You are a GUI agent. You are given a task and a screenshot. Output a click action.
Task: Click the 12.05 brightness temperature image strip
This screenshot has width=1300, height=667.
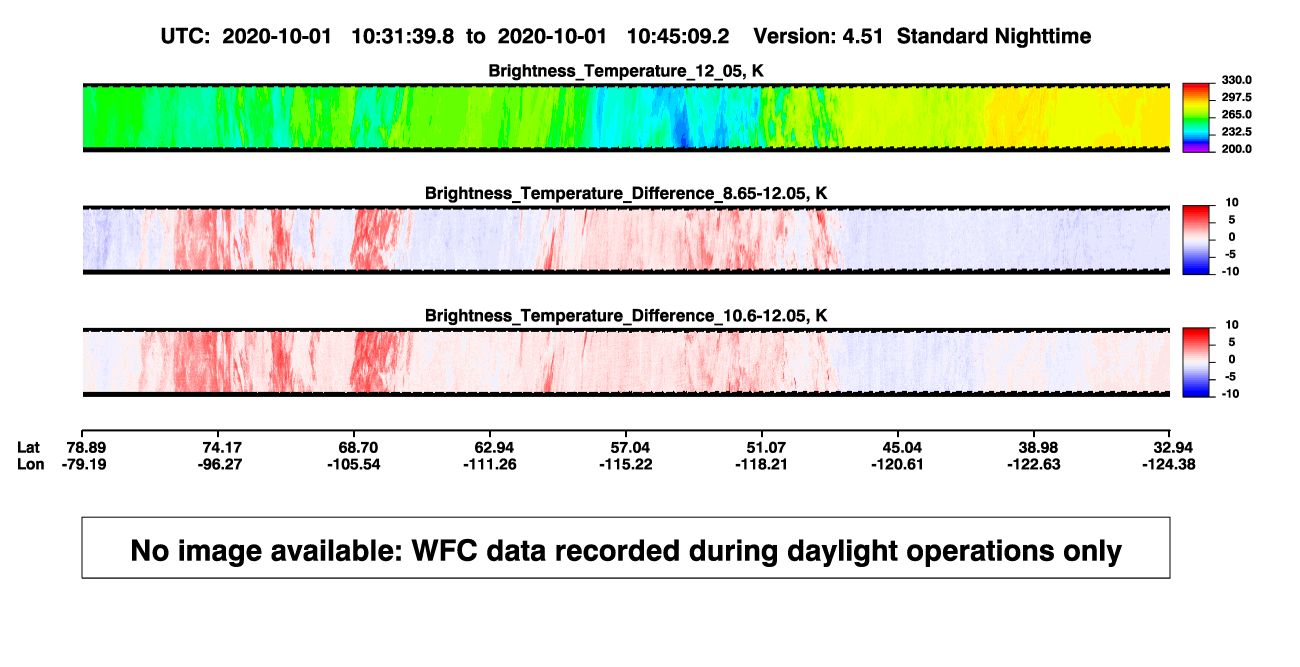click(626, 117)
